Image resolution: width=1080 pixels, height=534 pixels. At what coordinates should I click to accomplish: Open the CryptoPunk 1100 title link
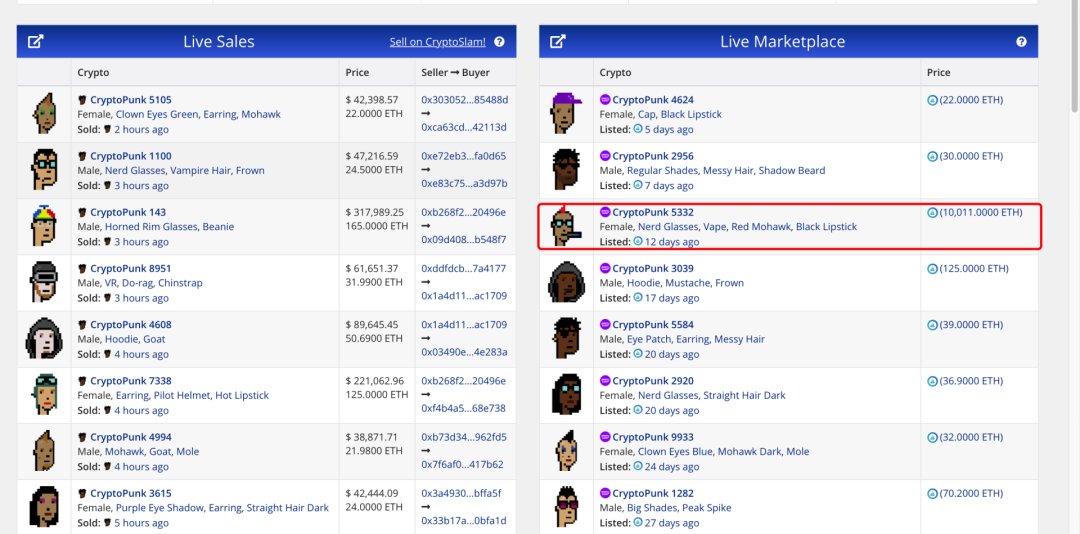coord(131,156)
